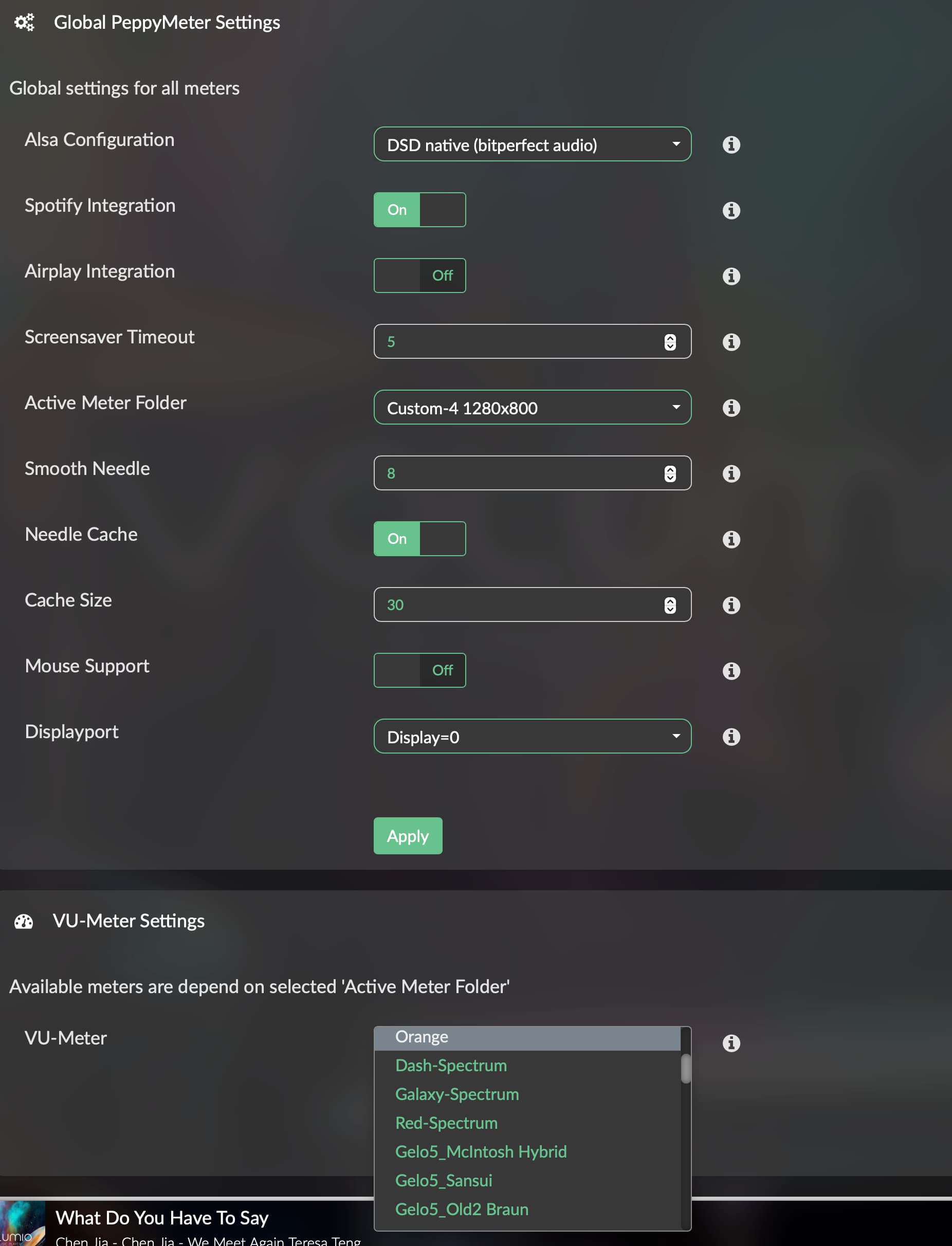This screenshot has height=1246, width=952.
Task: Click the Global PeppyMeter Settings gears icon
Action: tap(24, 22)
